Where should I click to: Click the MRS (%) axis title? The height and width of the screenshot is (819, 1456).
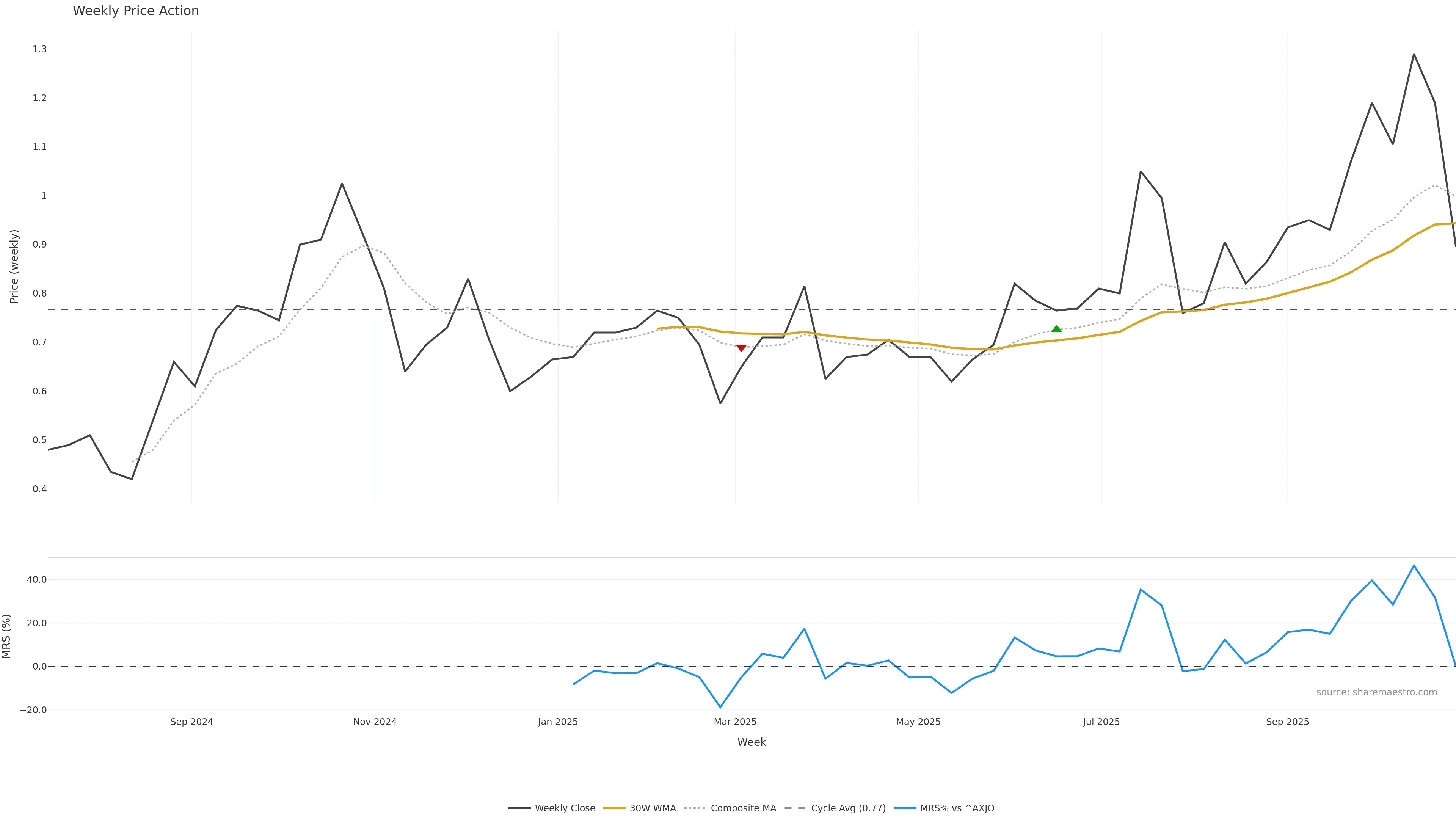7,636
